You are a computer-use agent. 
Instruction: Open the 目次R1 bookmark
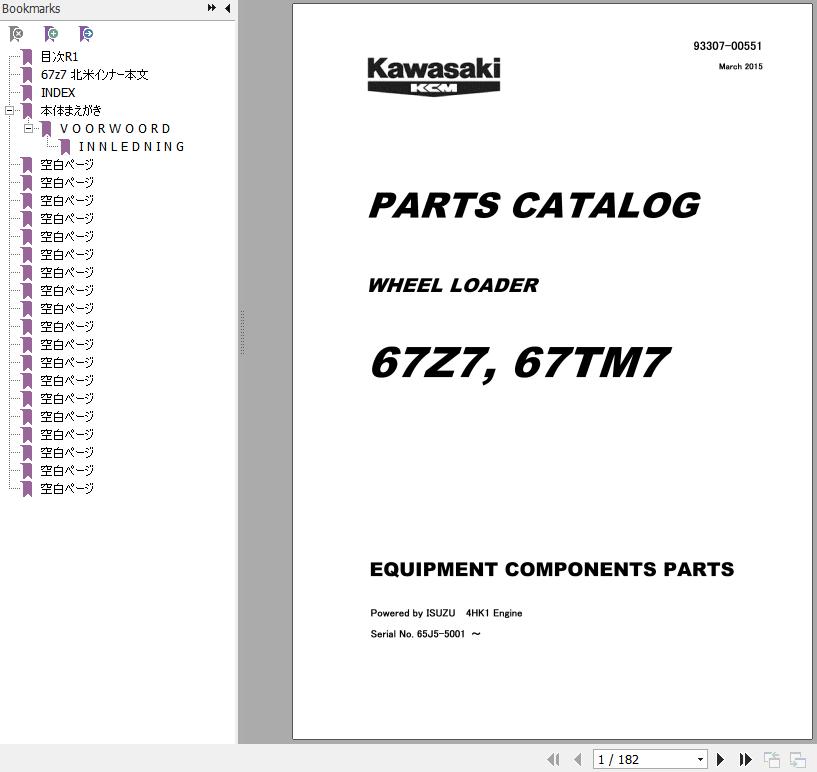click(59, 56)
